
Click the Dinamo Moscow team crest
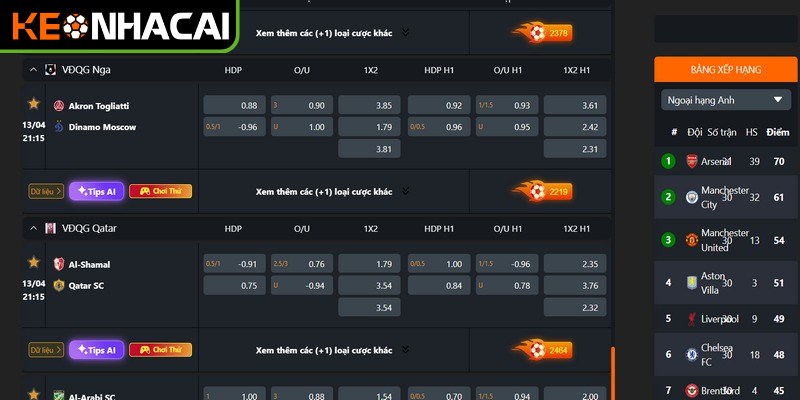[x=59, y=127]
